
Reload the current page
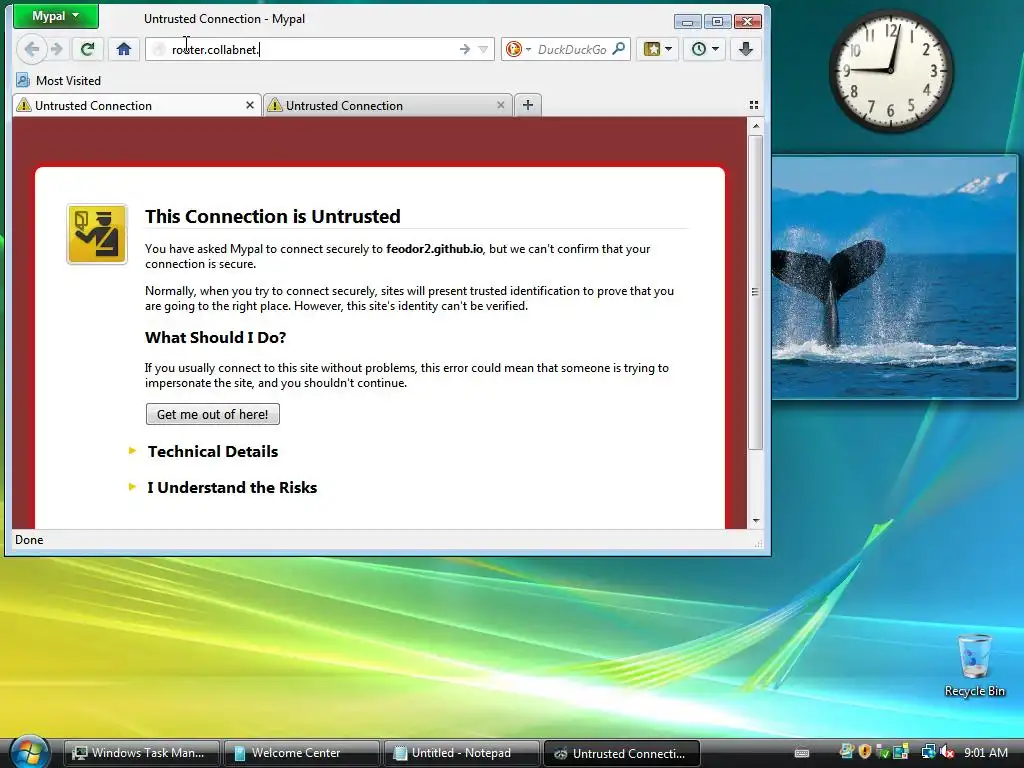click(88, 49)
